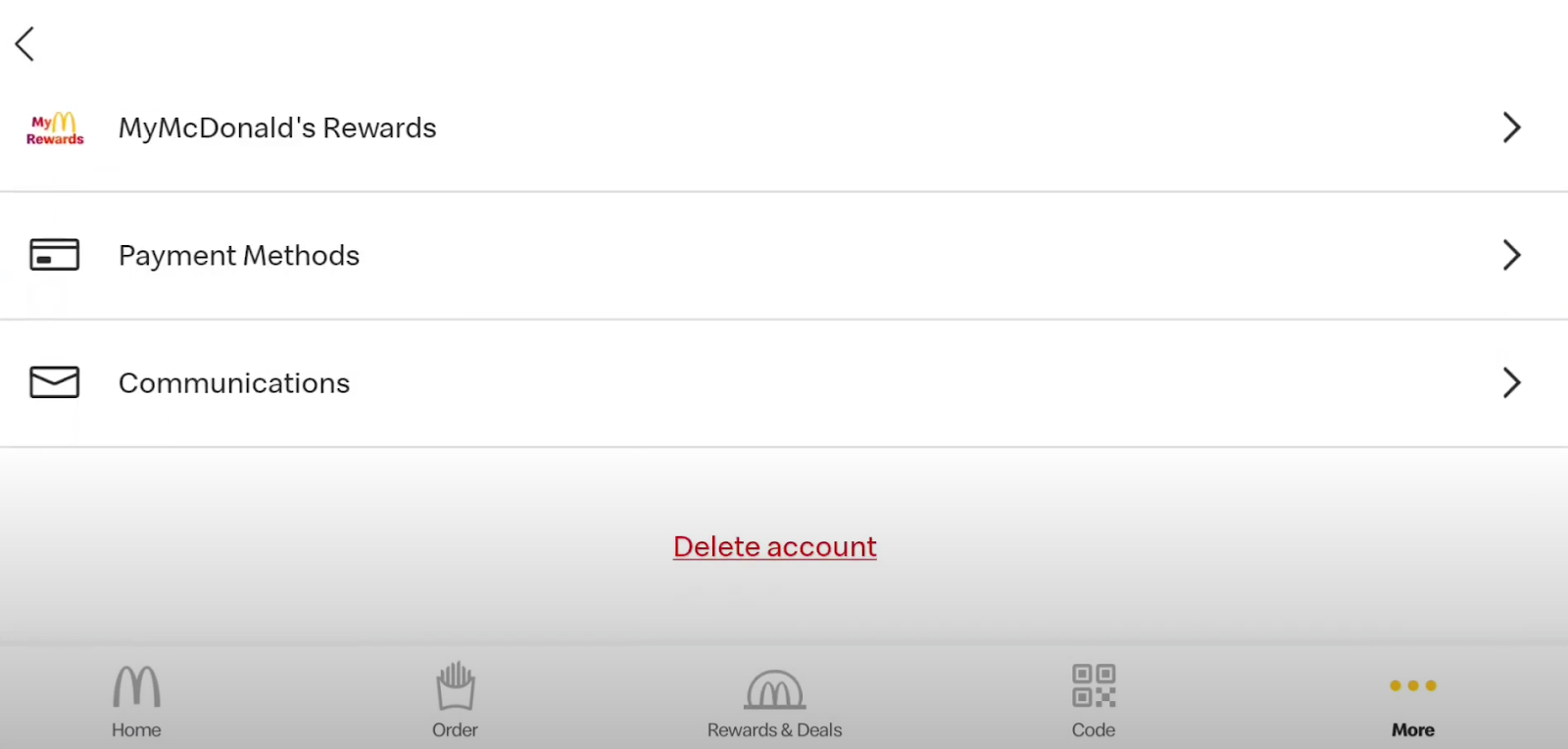1568x749 pixels.
Task: Expand MyMcDonald's Rewards chevron arrow
Action: [x=1512, y=127]
